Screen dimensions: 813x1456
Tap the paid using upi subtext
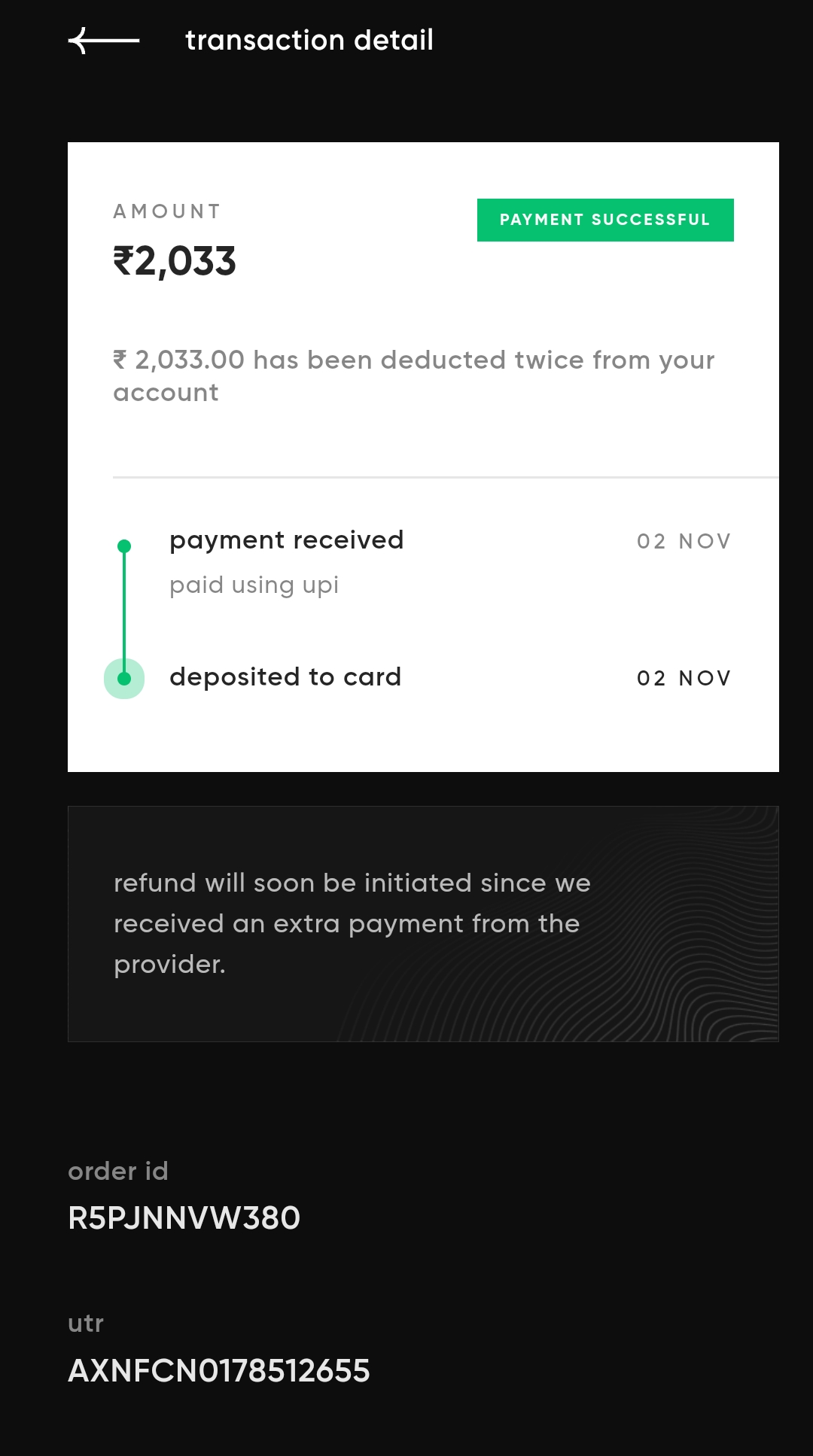(254, 585)
